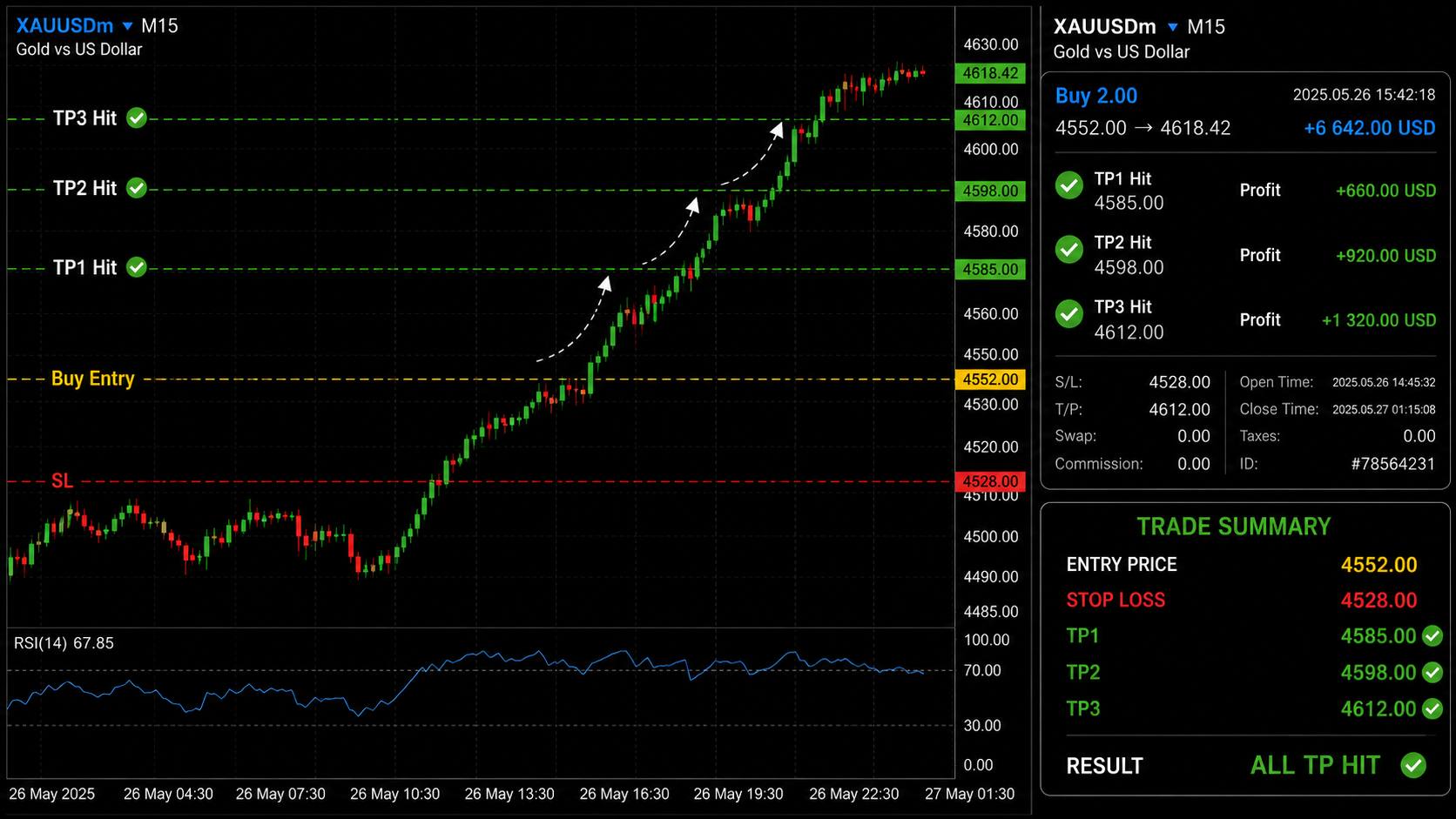Image resolution: width=1456 pixels, height=819 pixels.
Task: Click the Taxes value 0.00 in order details
Action: (1419, 436)
